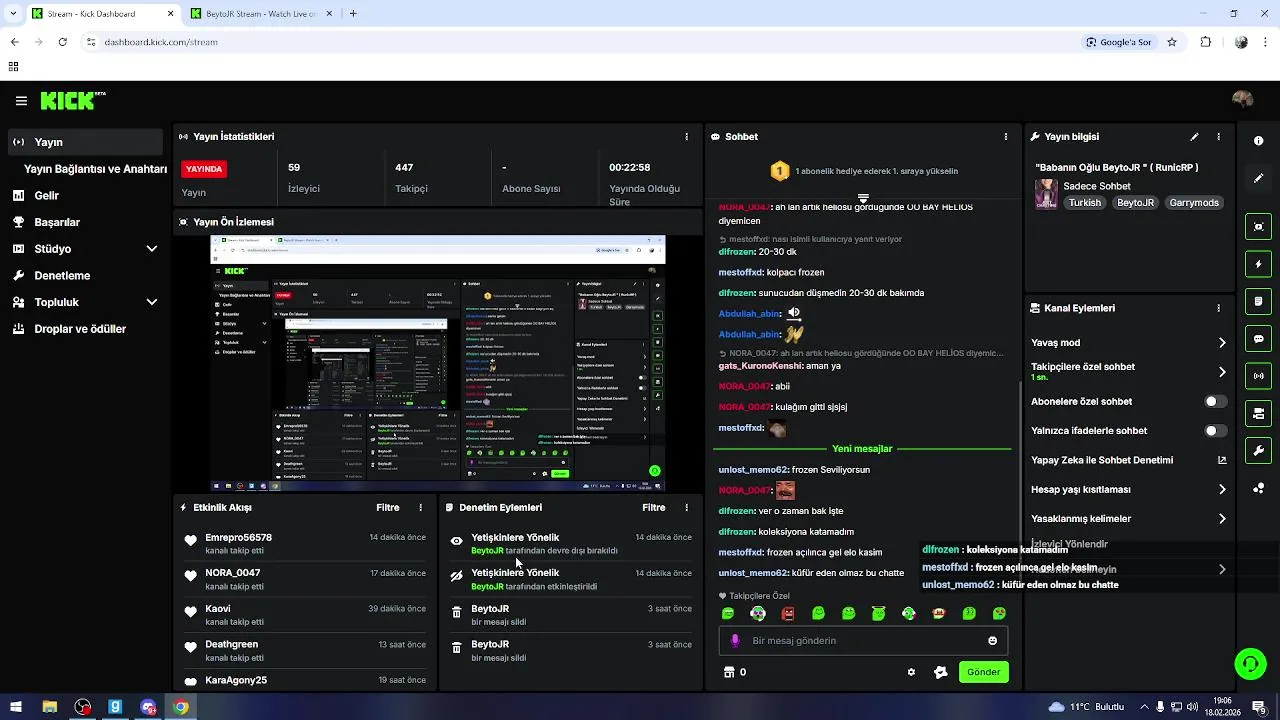Image resolution: width=1280 pixels, height=720 pixels.
Task: Click the Yayın Ön İzlemesi preview video
Action: [437, 363]
